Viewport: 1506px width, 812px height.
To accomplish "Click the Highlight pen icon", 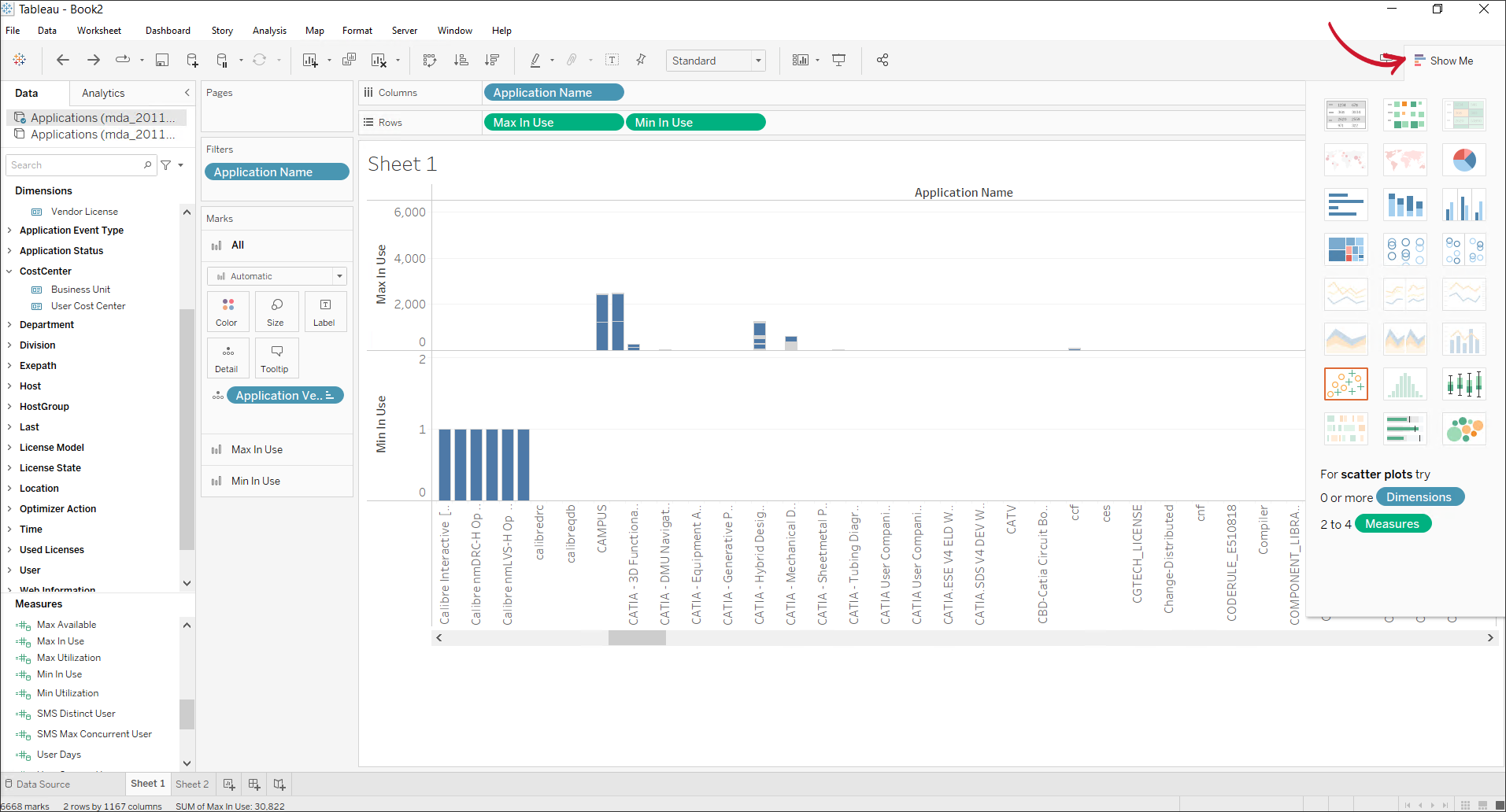I will point(535,60).
